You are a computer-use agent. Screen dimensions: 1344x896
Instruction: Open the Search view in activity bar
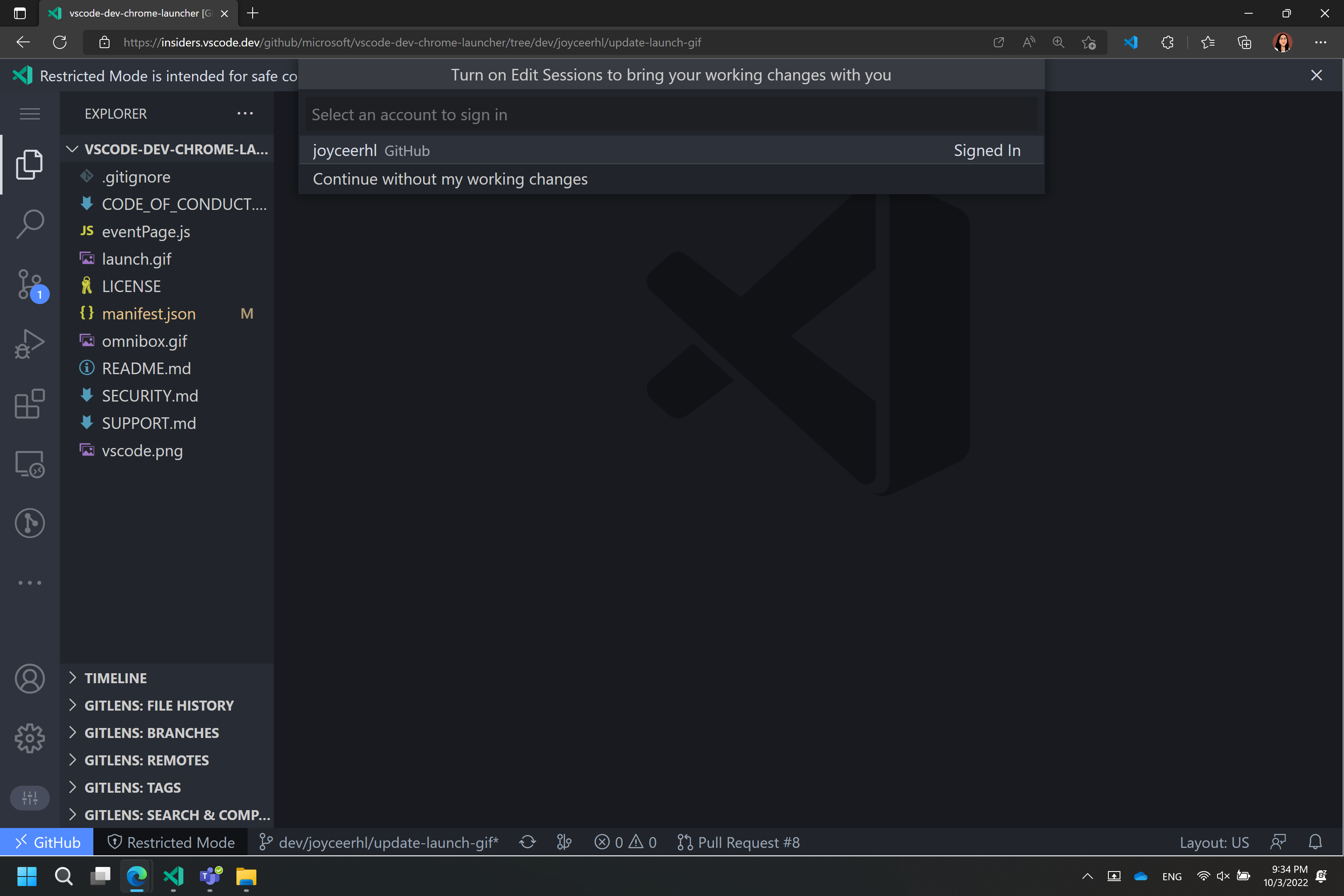(30, 224)
